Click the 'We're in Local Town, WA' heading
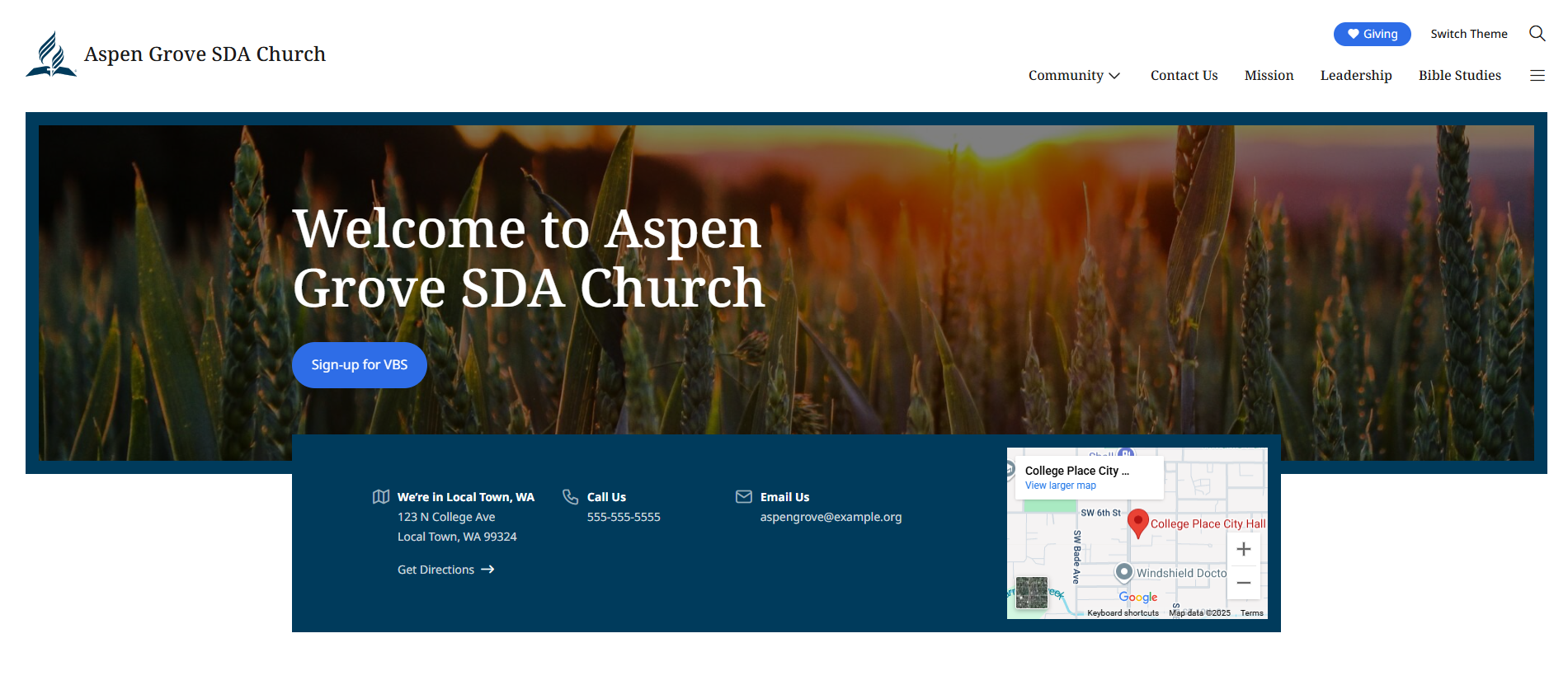 (x=466, y=497)
